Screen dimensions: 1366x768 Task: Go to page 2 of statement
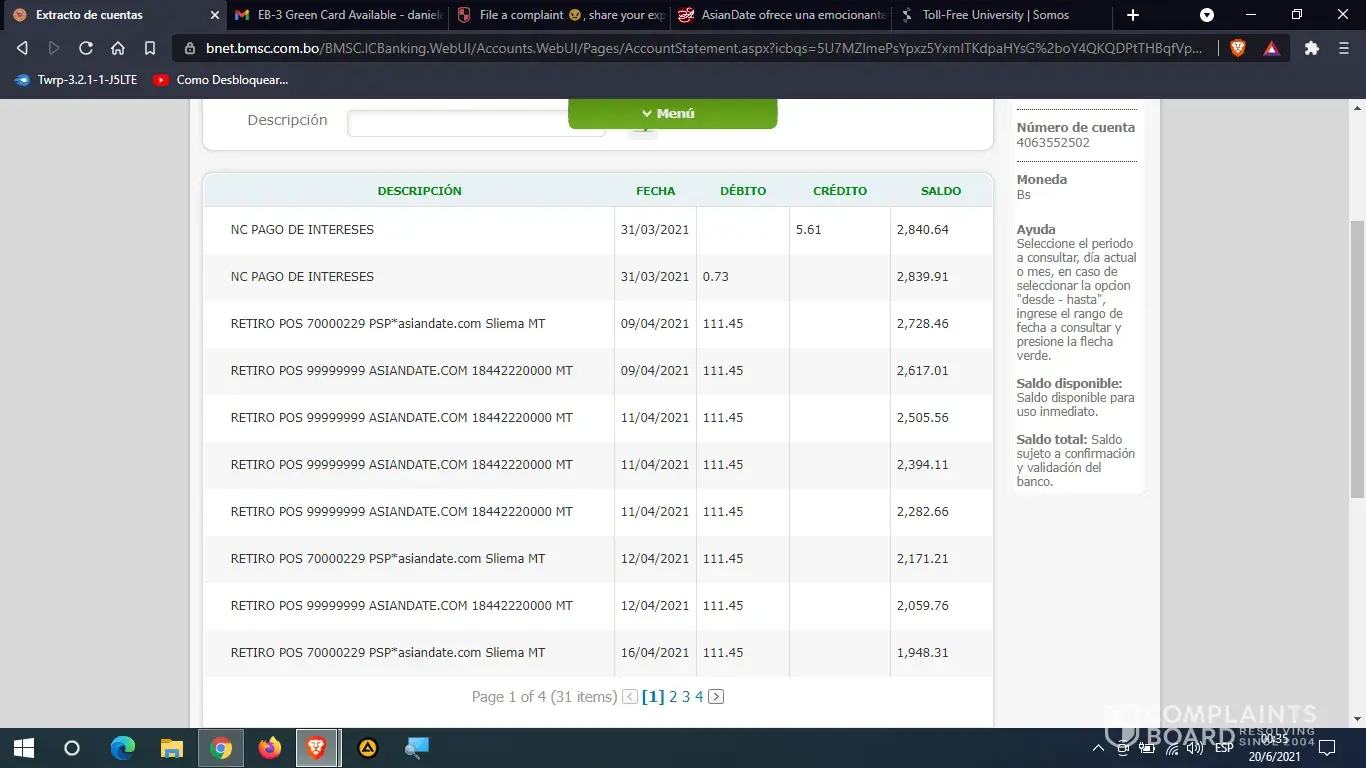pyautogui.click(x=673, y=697)
